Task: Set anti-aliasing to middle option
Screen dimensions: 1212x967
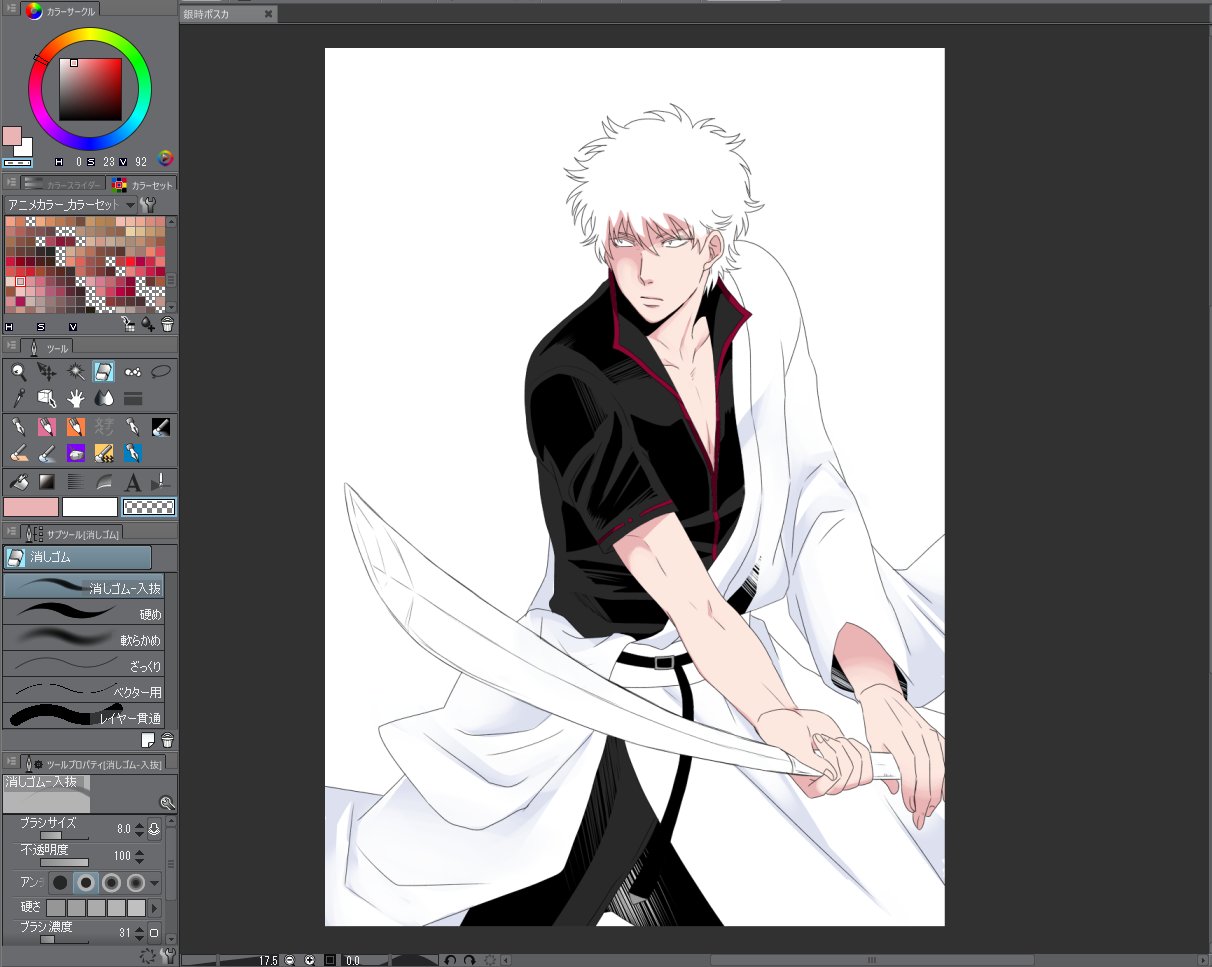Action: [110, 883]
